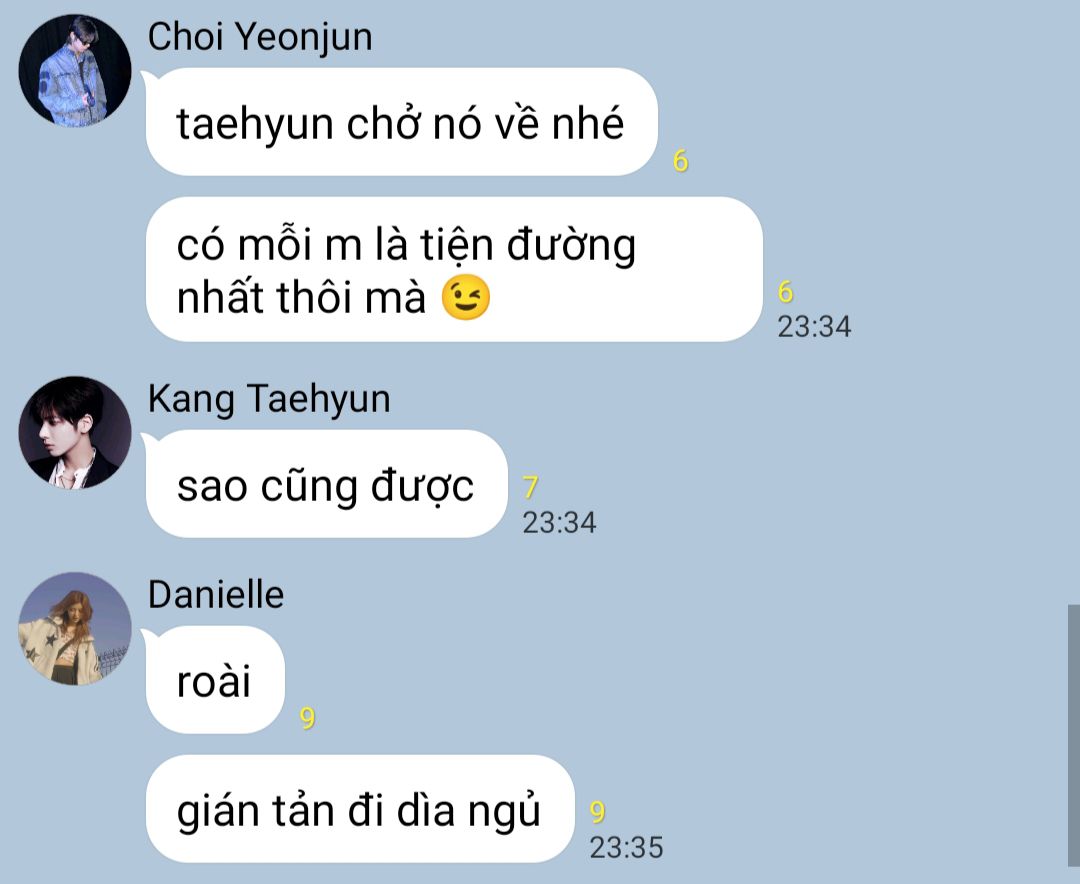Viewport: 1080px width, 884px height.
Task: Open Choi Yeonjun's profile picture
Action: tap(74, 70)
